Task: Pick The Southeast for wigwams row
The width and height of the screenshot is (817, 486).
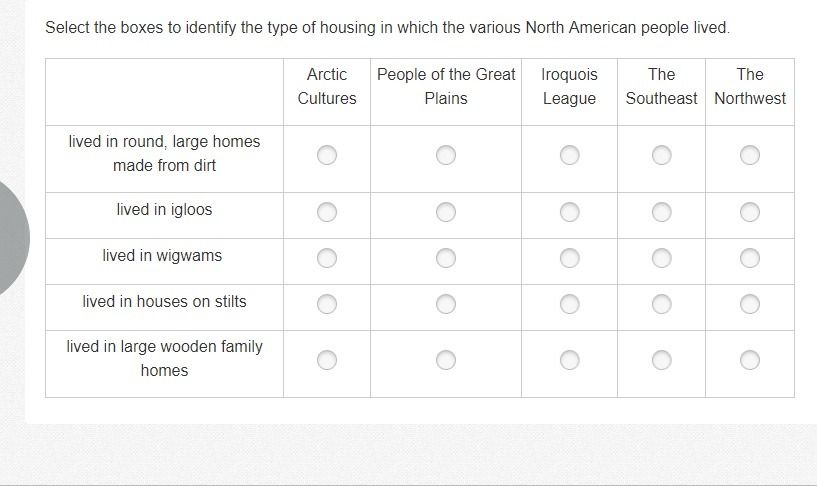Action: click(661, 258)
